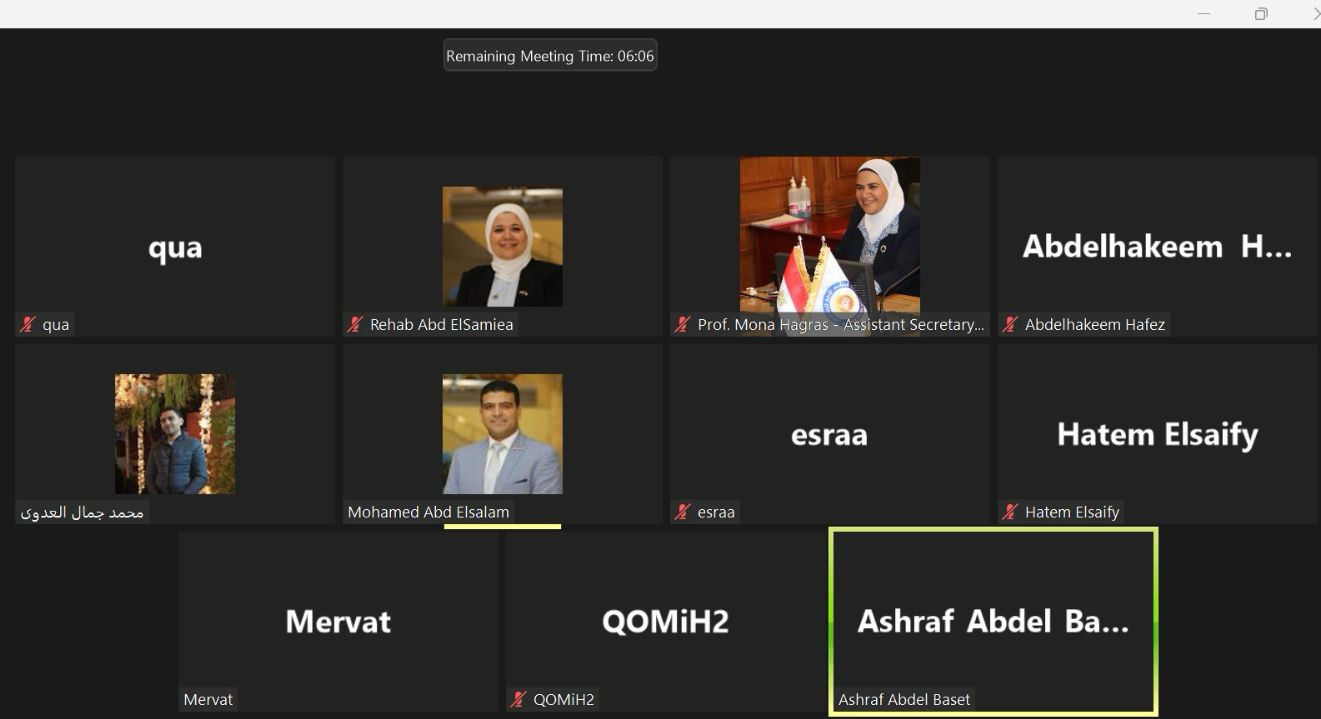Select the highlighted Ashraf Abdel Baset tile
1321x719 pixels.
(x=994, y=622)
